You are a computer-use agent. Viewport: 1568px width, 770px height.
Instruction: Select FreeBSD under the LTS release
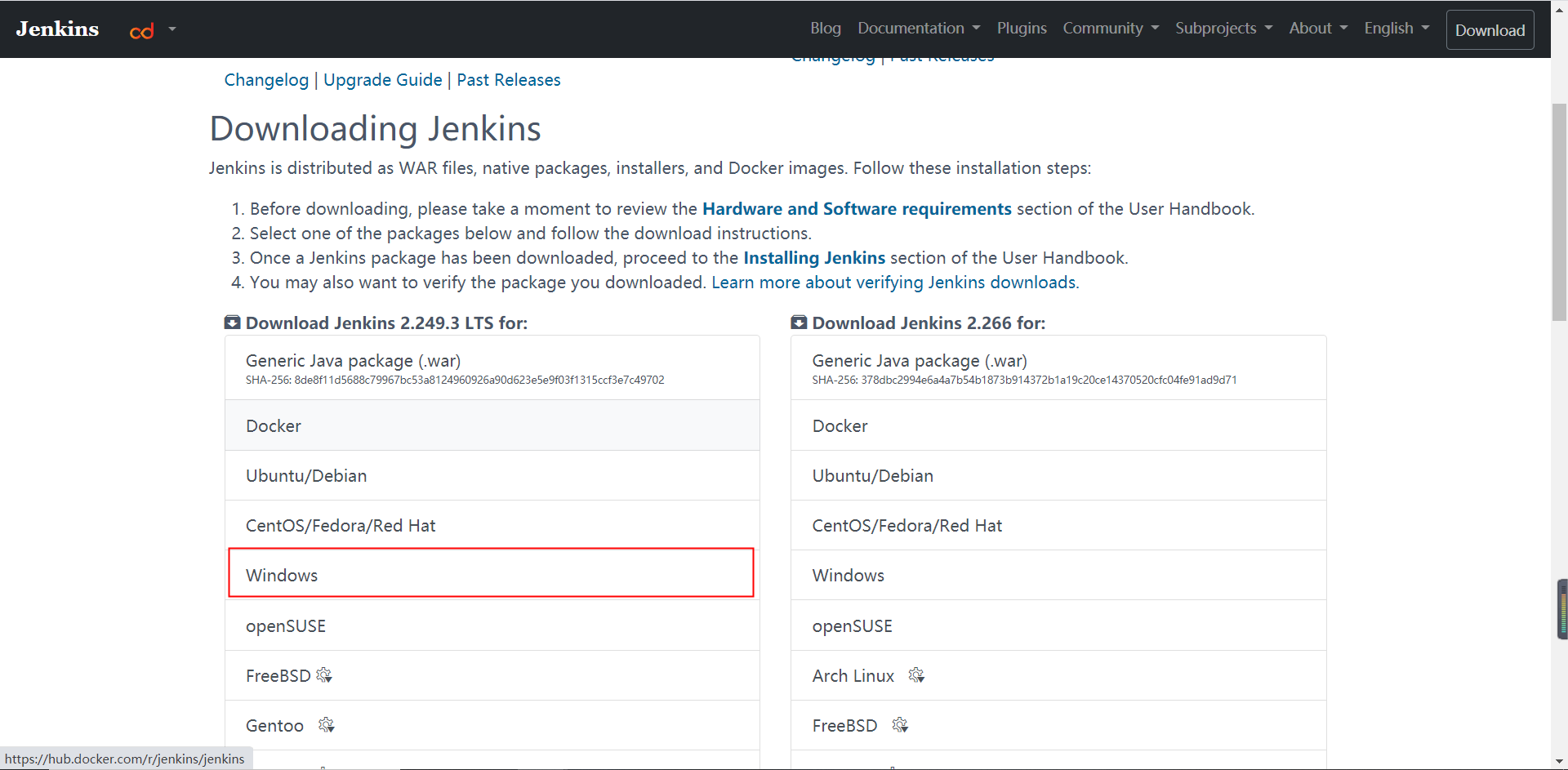492,675
